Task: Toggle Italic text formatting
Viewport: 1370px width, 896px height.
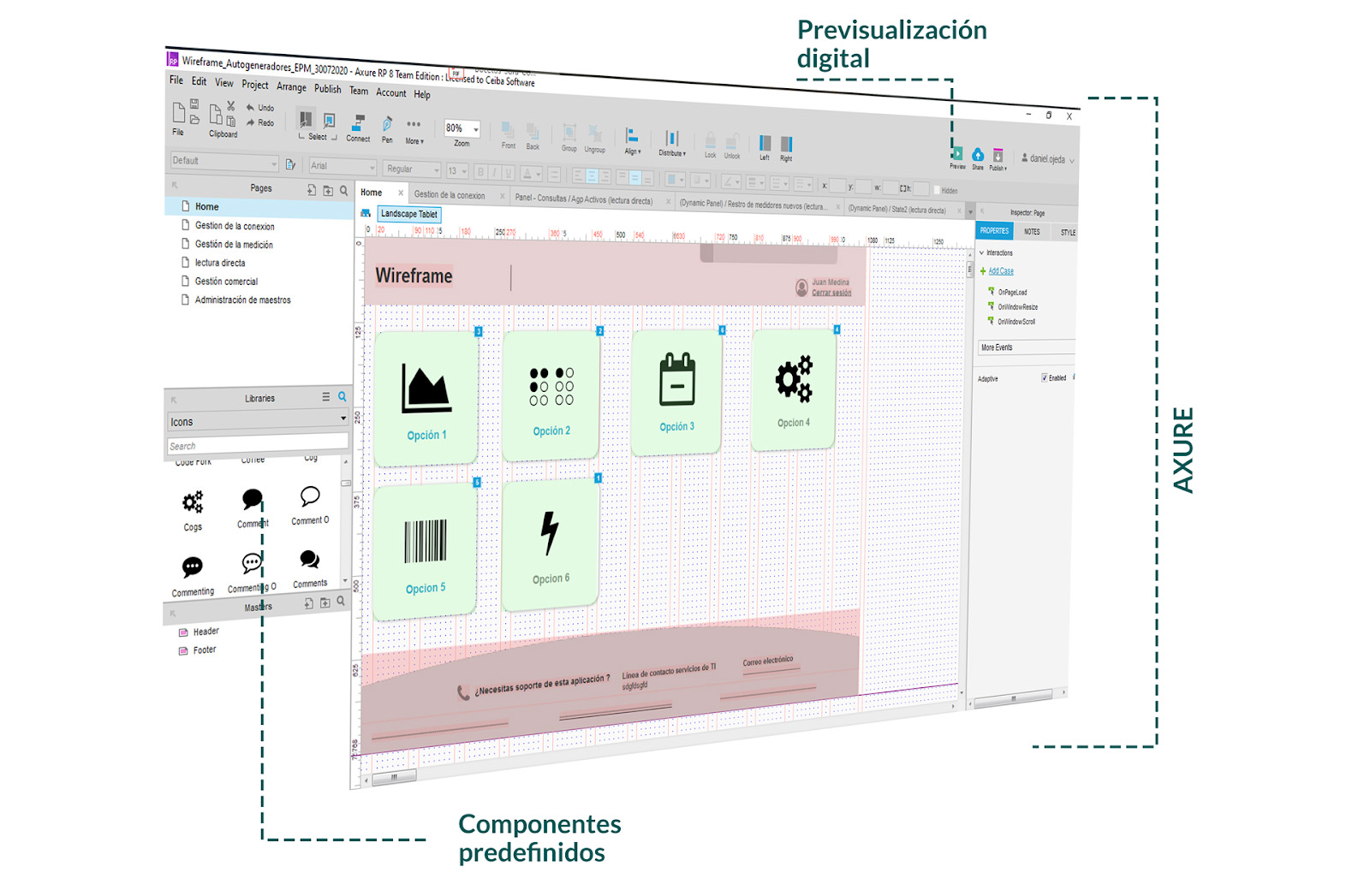Action: (495, 173)
